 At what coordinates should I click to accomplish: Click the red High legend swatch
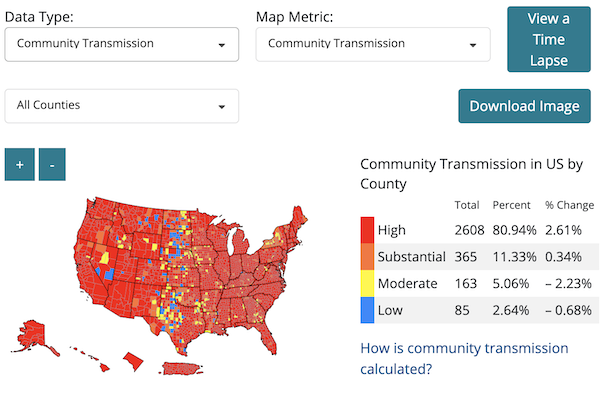click(x=367, y=230)
